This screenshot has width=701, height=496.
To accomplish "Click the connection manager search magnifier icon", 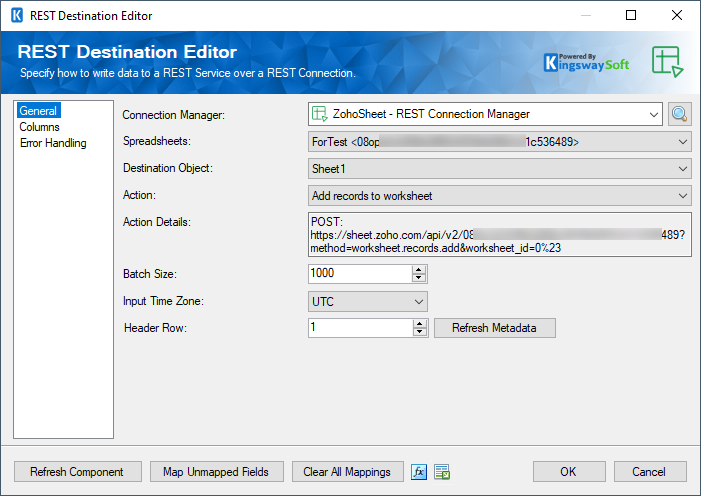I will (679, 114).
